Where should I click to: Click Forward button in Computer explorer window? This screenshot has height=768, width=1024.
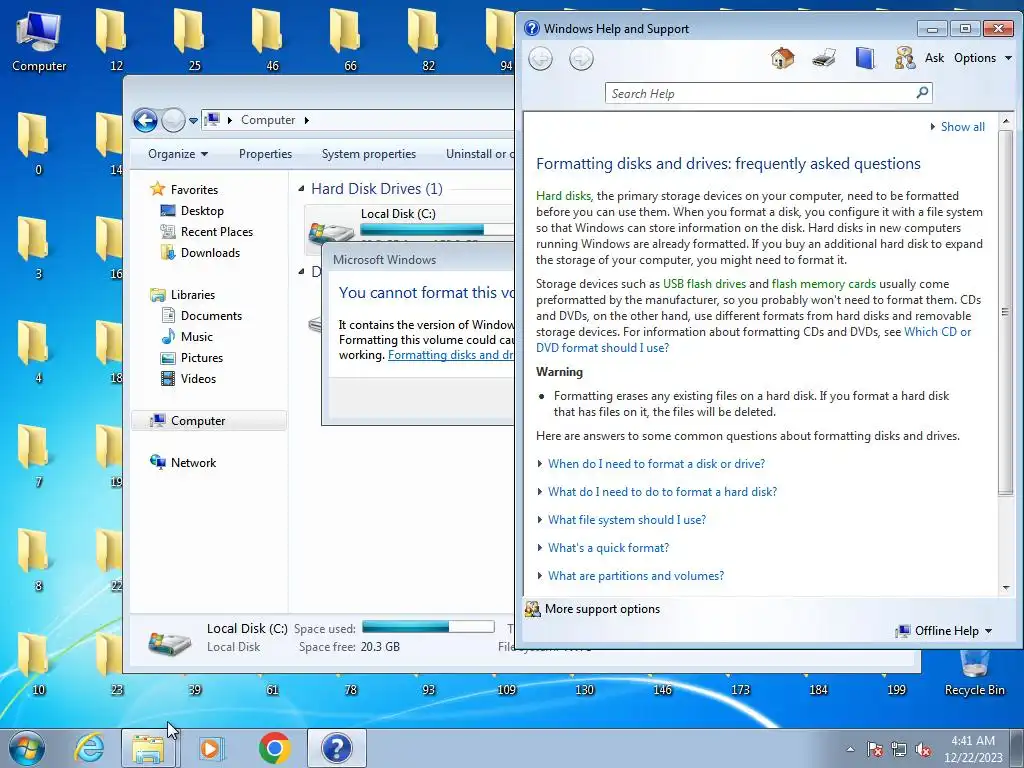click(173, 120)
